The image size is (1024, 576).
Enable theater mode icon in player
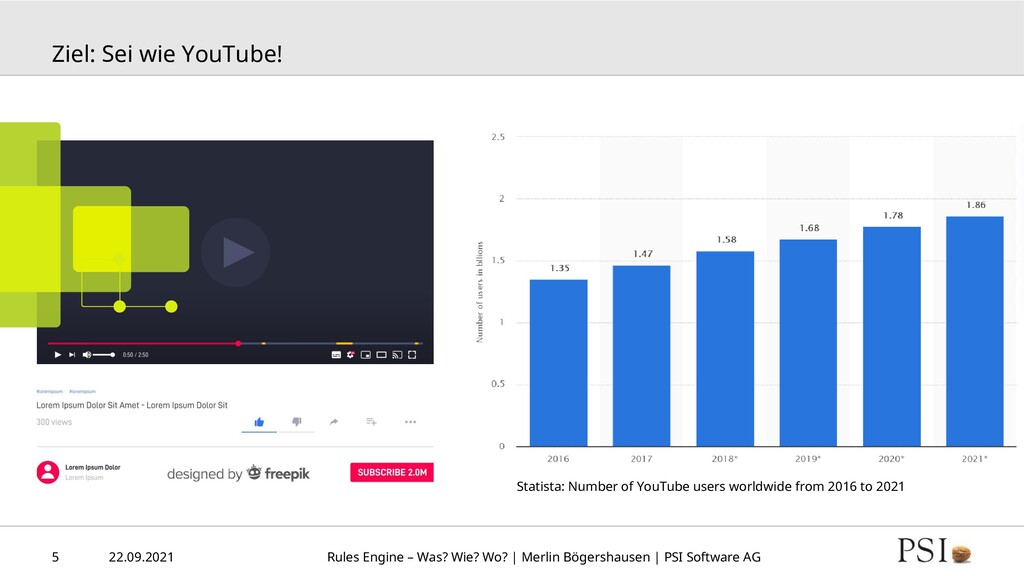[381, 355]
